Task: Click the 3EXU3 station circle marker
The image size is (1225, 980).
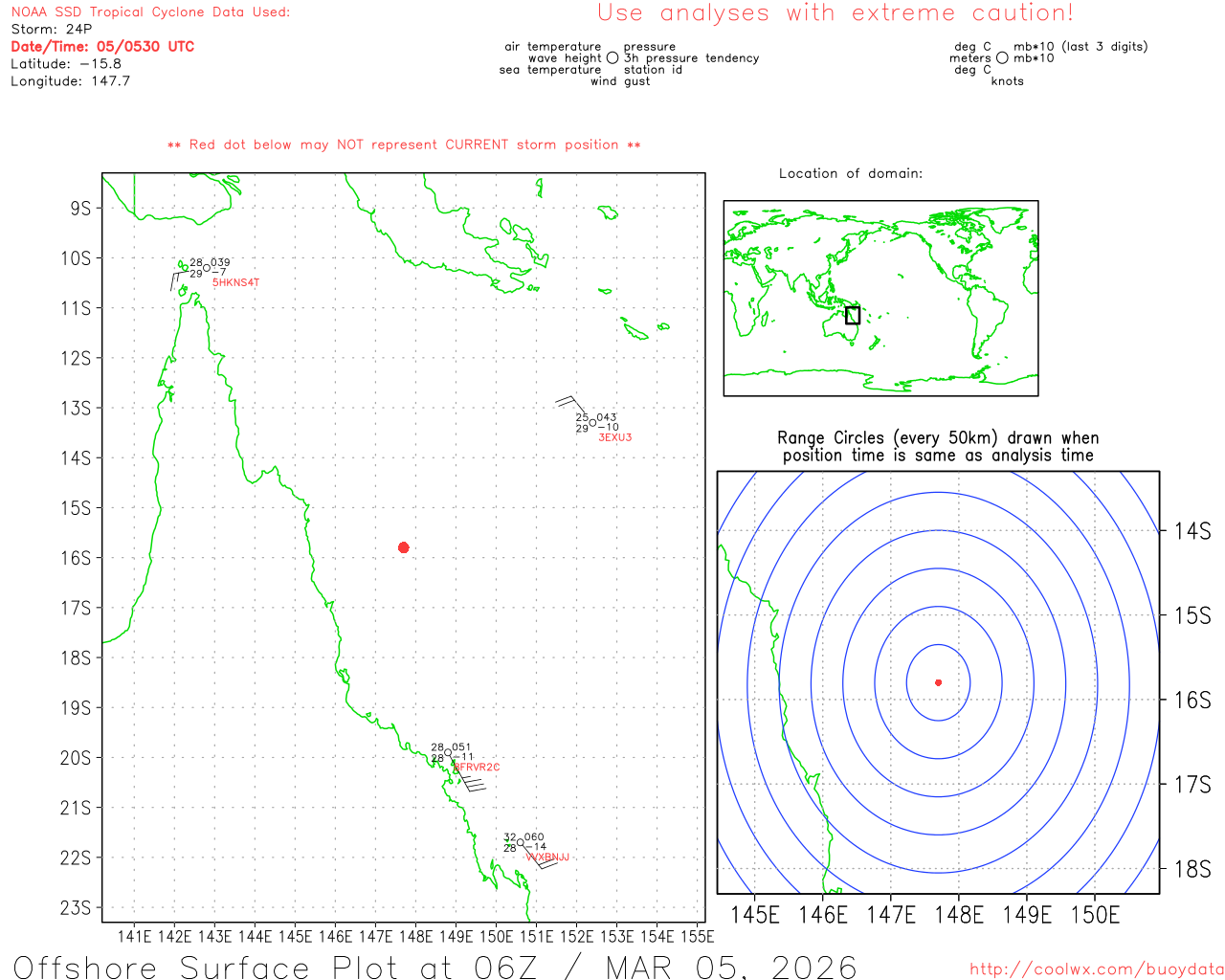Action: coord(592,423)
